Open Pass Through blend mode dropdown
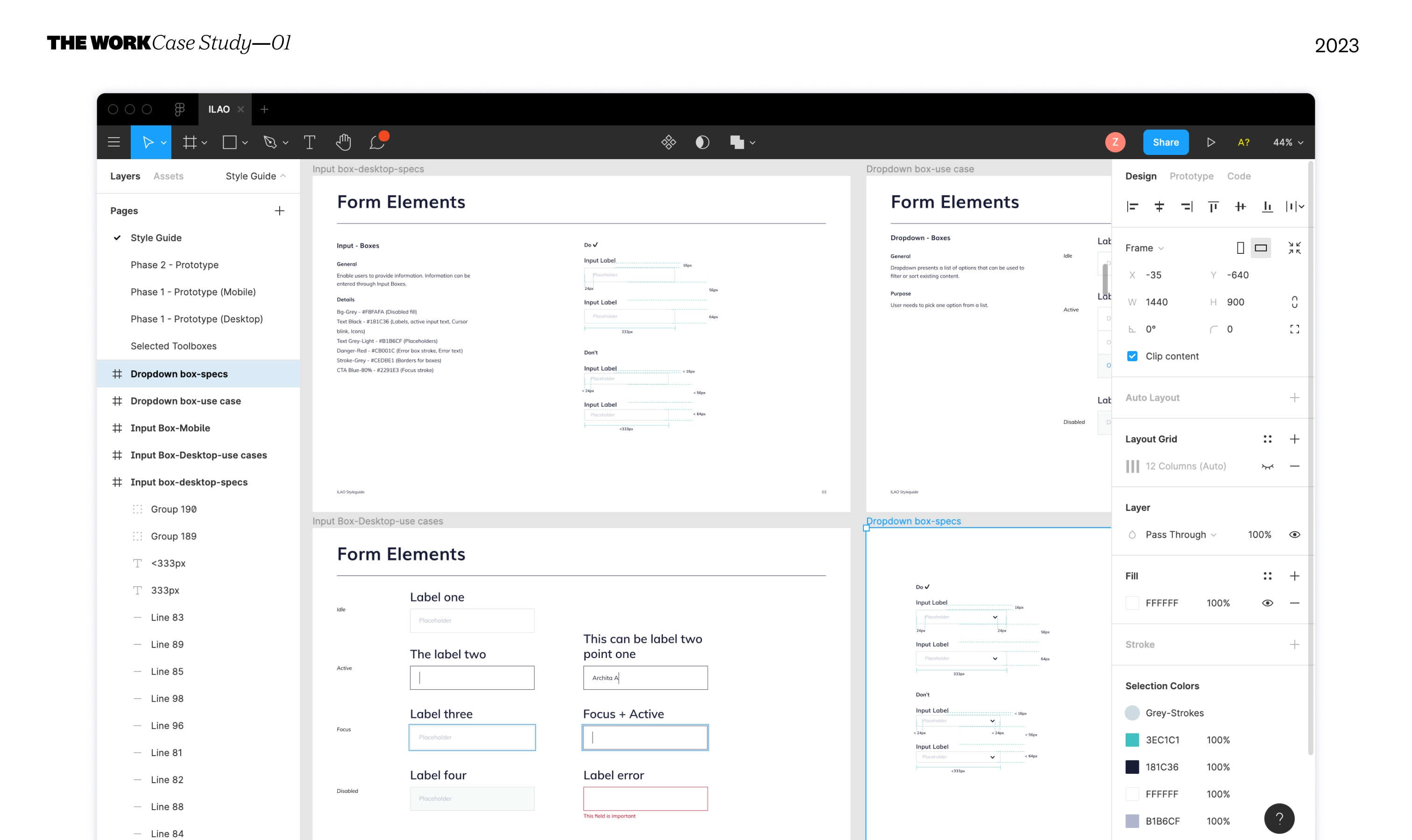1412x840 pixels. pos(1180,535)
